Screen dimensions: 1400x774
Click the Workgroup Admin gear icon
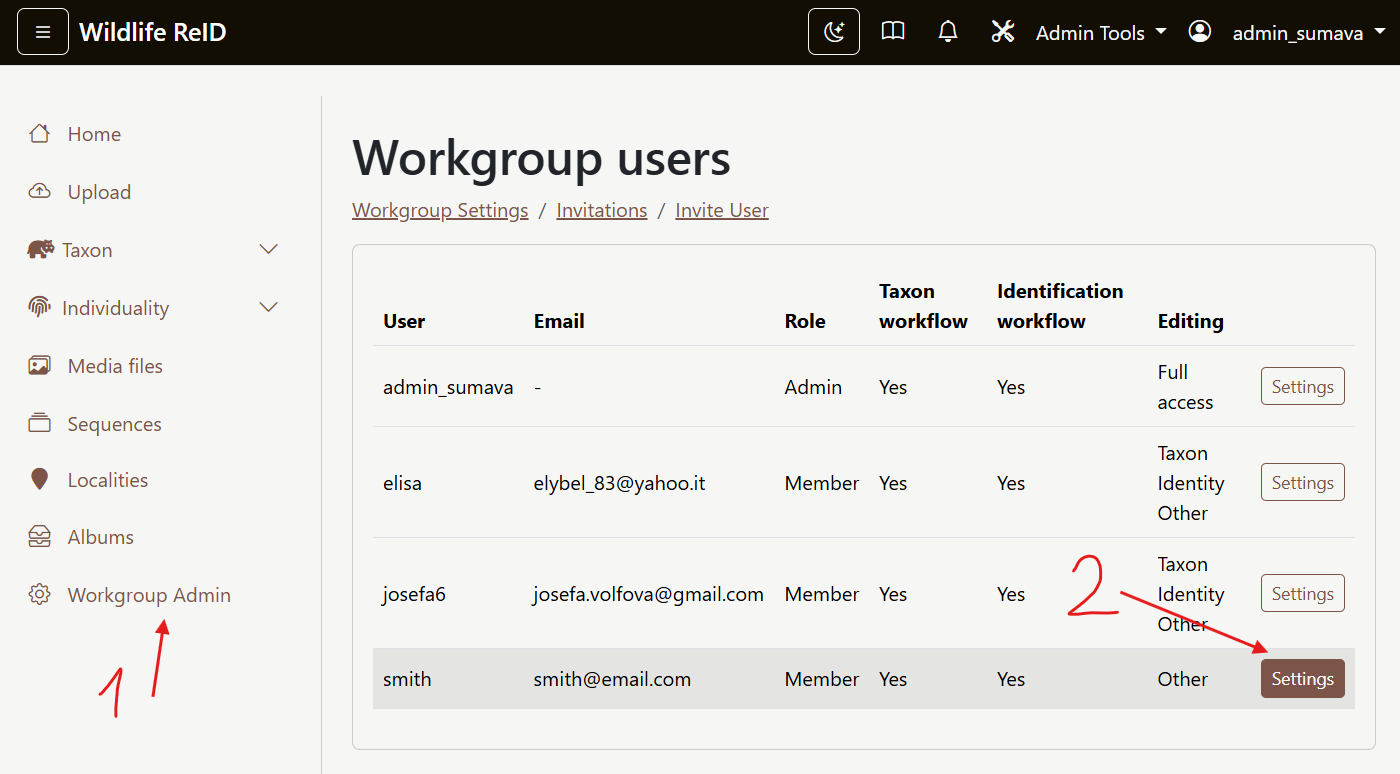pyautogui.click(x=40, y=595)
